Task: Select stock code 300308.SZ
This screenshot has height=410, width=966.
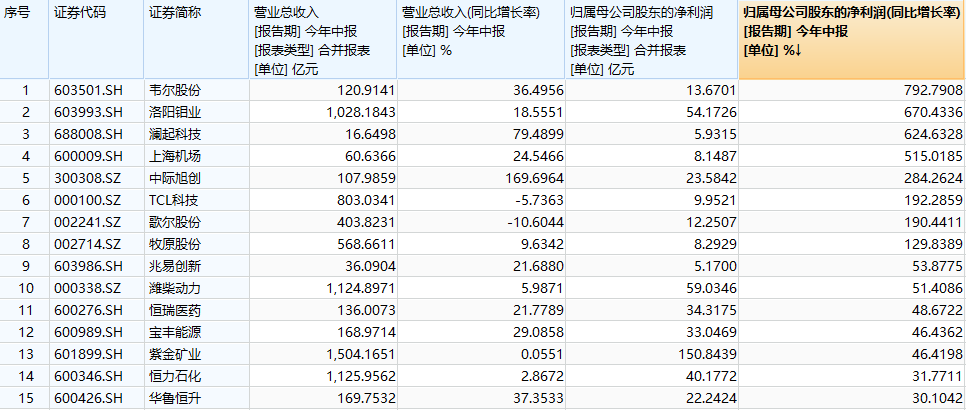Action: tap(87, 179)
